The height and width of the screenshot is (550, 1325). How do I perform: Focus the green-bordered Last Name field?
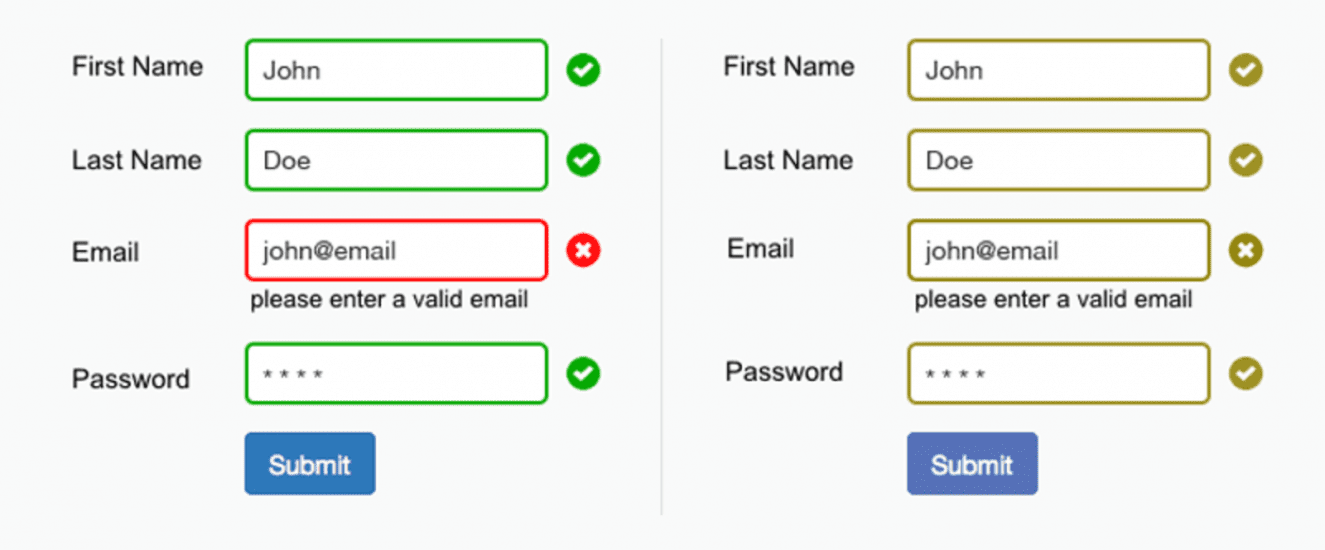tap(396, 160)
